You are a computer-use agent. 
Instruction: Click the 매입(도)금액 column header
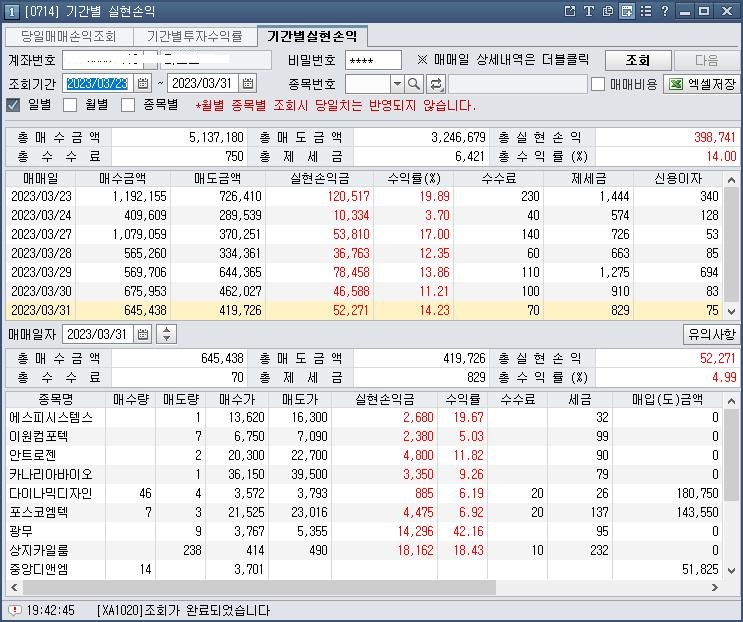coord(668,399)
